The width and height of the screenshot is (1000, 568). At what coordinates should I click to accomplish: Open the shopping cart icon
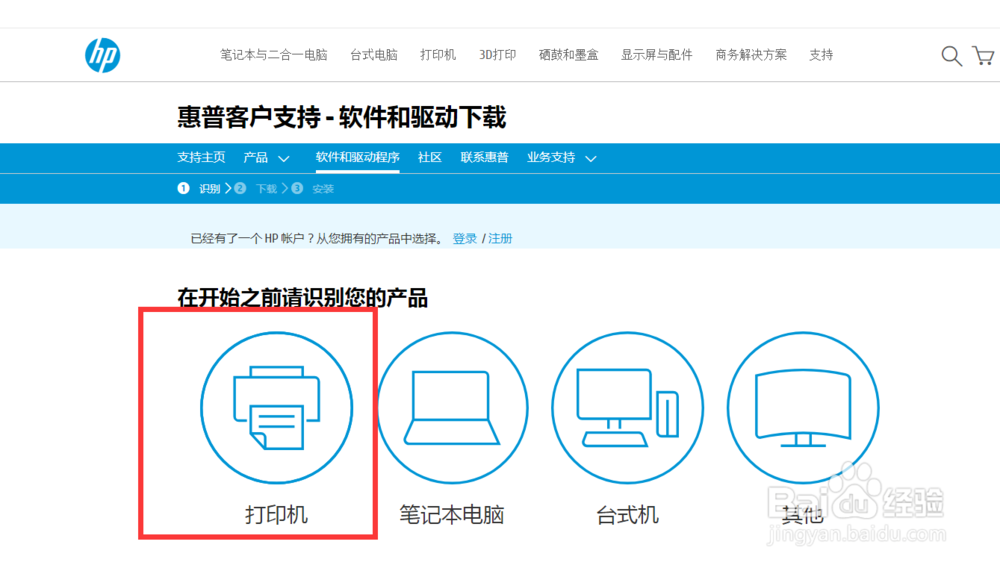click(983, 55)
